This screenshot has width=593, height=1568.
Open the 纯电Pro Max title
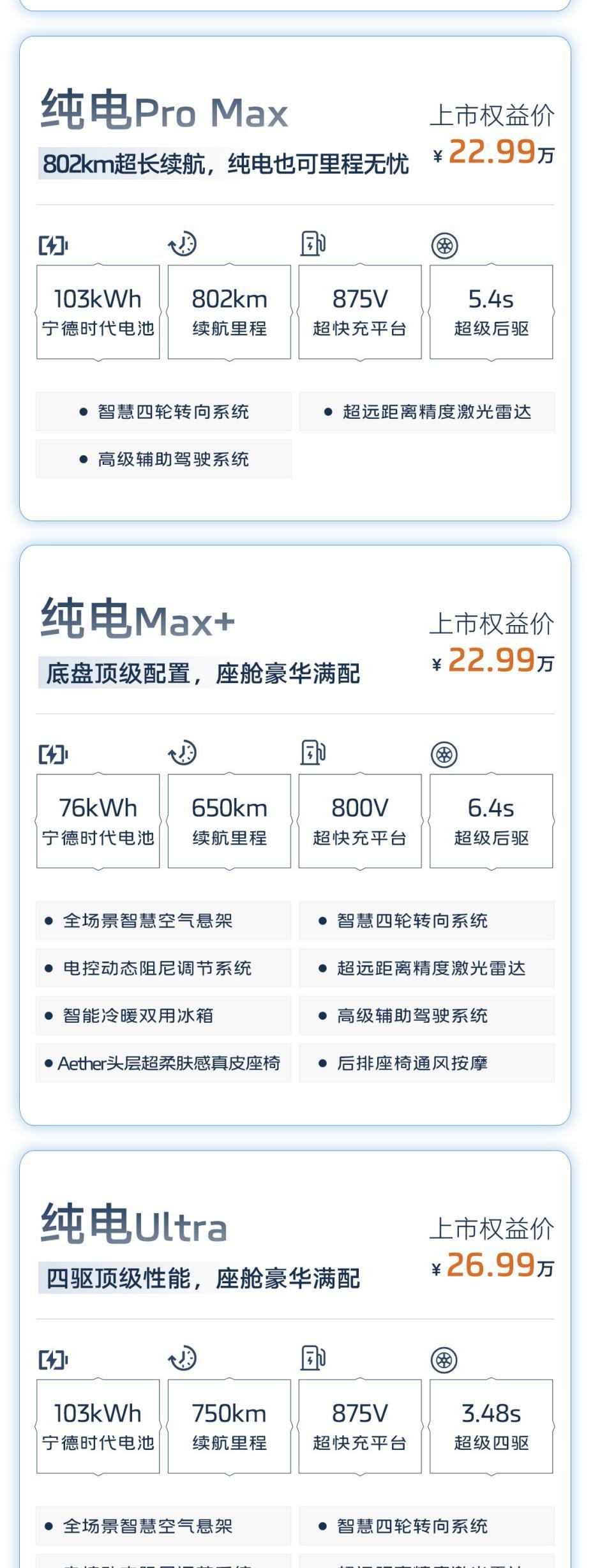point(165,111)
